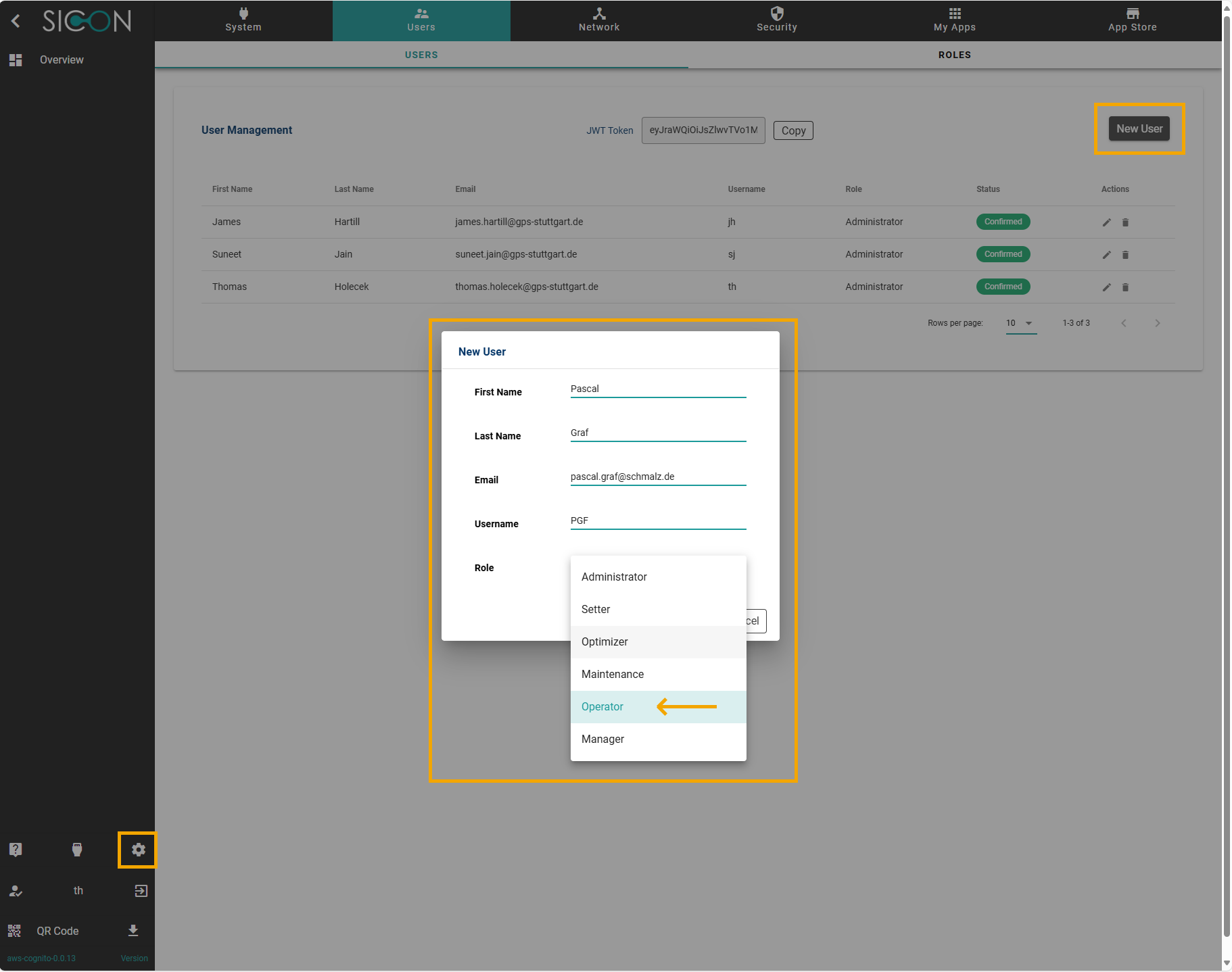
Task: Choose Manager in the Role list
Action: (x=602, y=739)
